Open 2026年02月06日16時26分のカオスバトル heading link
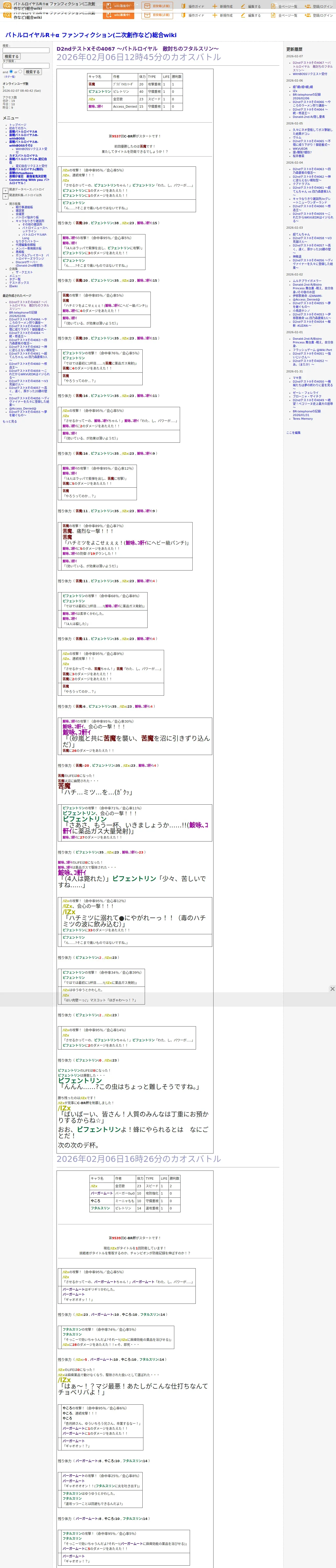 pyautogui.click(x=138, y=1159)
